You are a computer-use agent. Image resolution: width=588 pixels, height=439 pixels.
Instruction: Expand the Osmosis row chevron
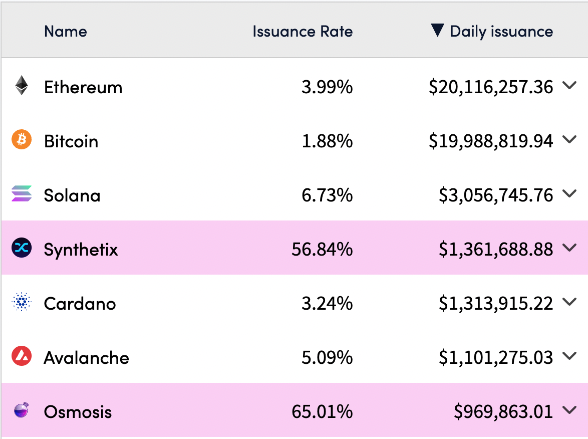[569, 410]
